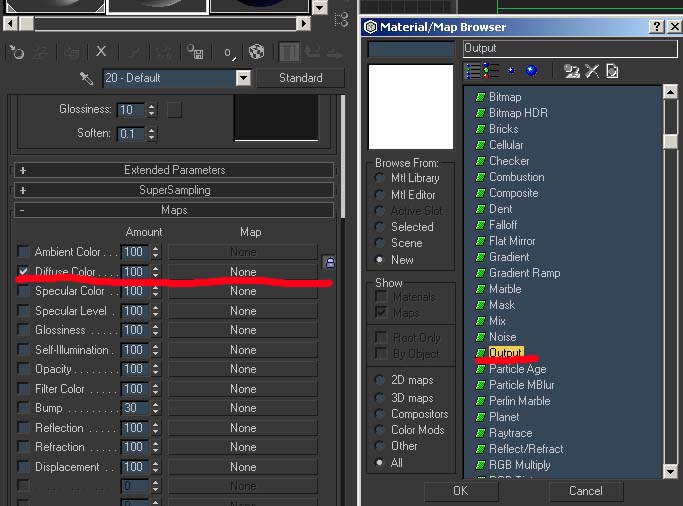Select the 2D maps radio button
This screenshot has height=506, width=683.
(x=380, y=380)
